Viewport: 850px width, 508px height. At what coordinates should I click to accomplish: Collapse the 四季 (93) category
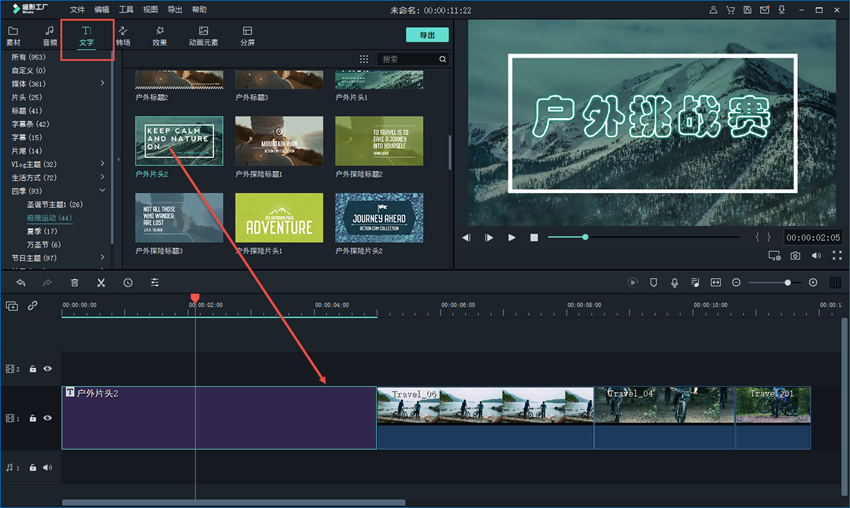pyautogui.click(x=102, y=190)
